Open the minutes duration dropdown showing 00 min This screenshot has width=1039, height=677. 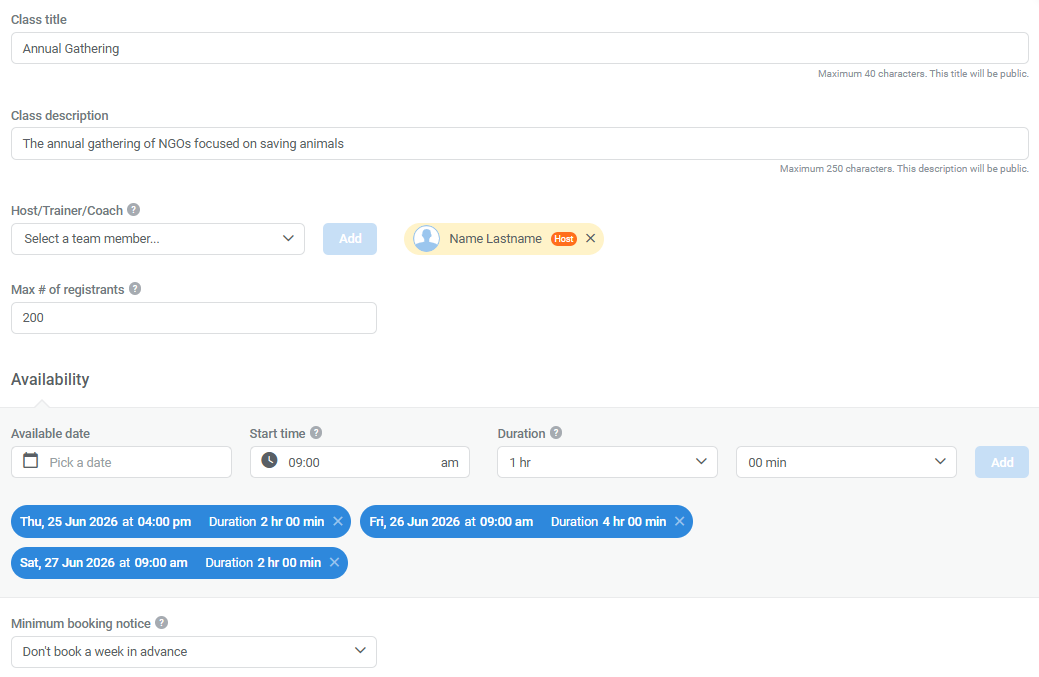846,461
